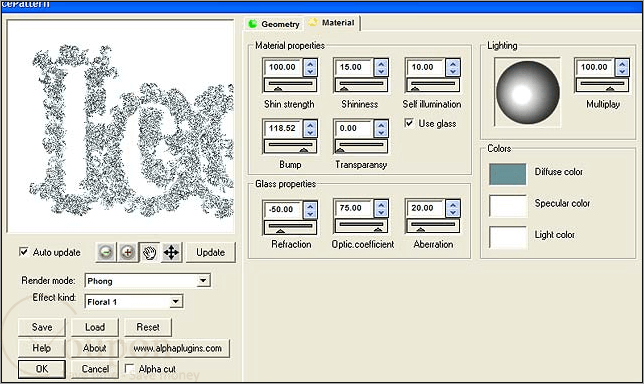This screenshot has height=384, width=644.
Task: Switch to the Material tab
Action: [x=332, y=23]
